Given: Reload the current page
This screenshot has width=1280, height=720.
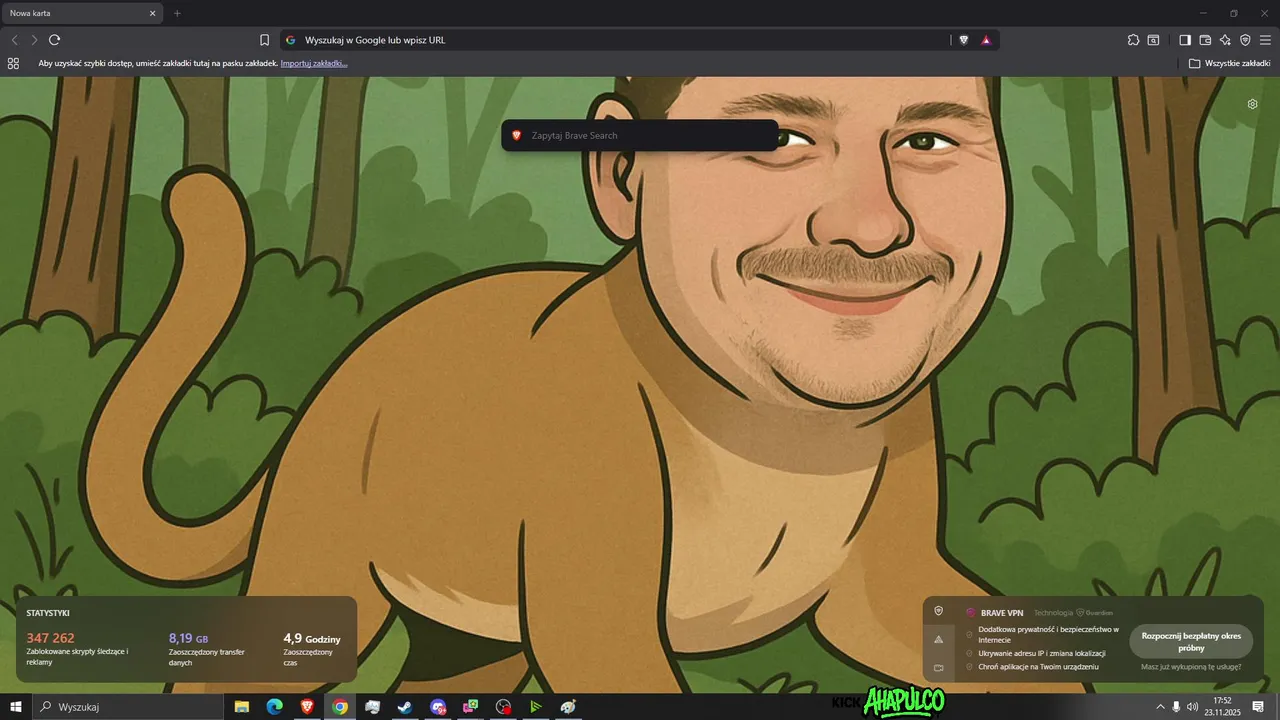Looking at the screenshot, I should coord(54,40).
